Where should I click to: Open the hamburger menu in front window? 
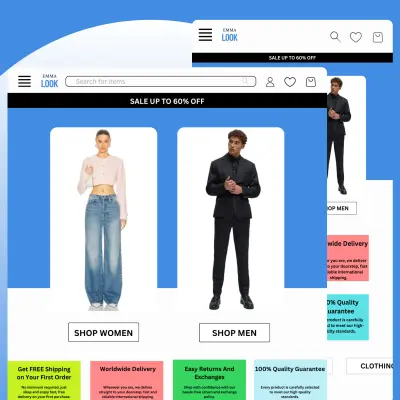point(24,81)
